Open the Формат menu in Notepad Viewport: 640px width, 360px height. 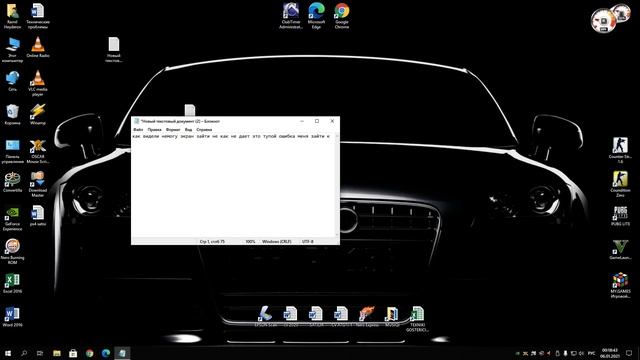173,129
